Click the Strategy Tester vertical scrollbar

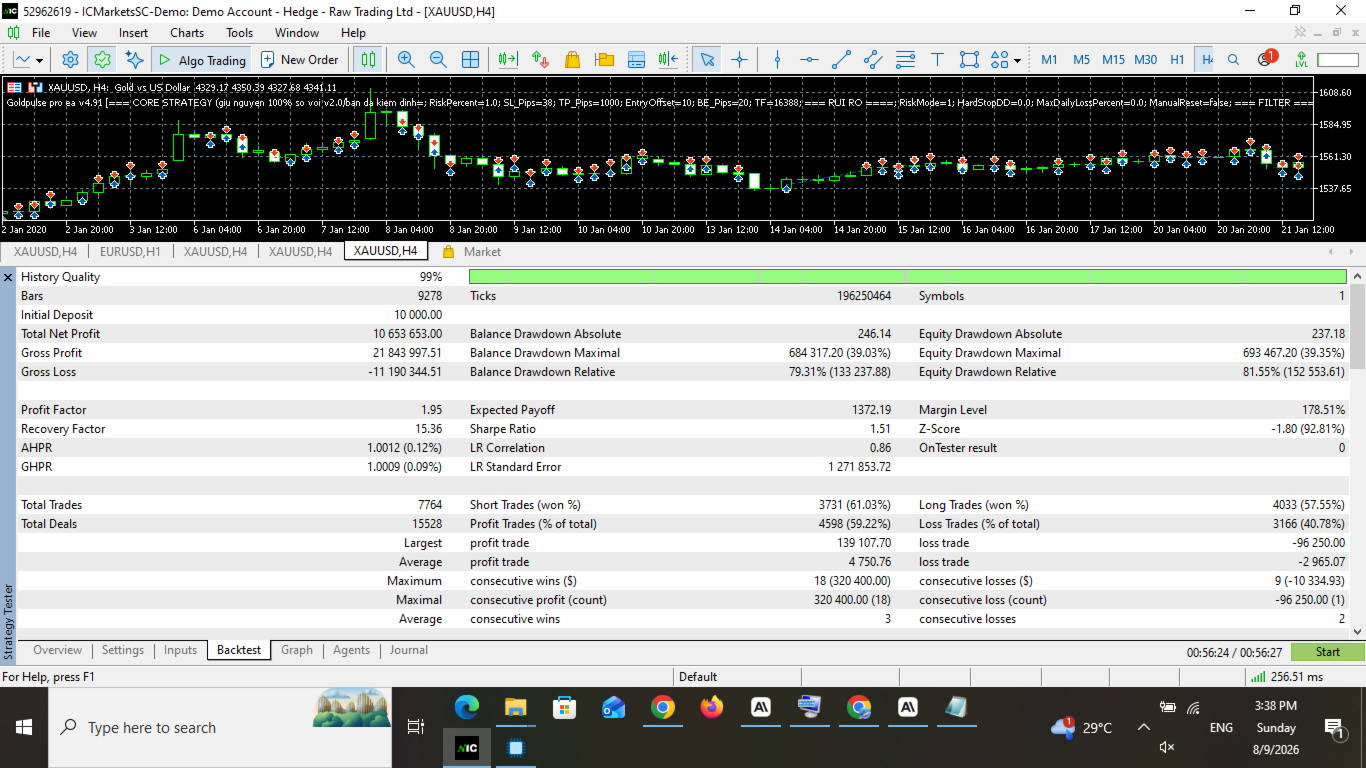(x=1357, y=452)
